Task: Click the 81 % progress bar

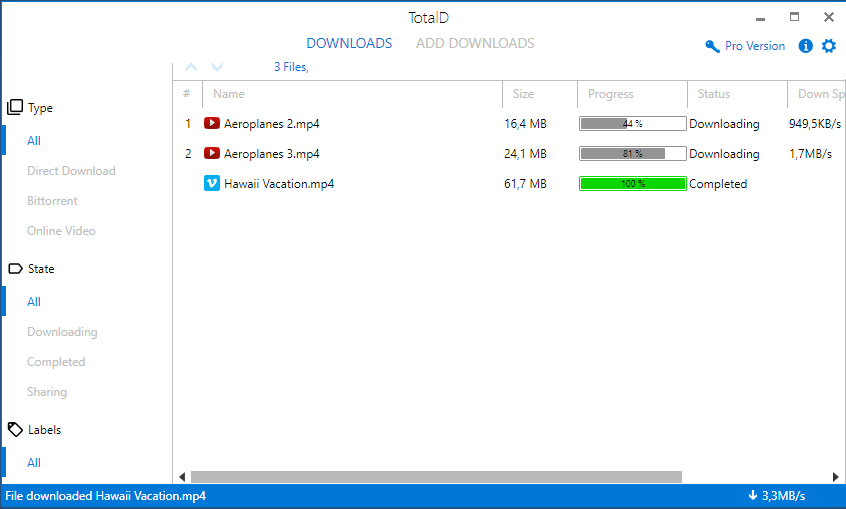Action: pyautogui.click(x=632, y=154)
